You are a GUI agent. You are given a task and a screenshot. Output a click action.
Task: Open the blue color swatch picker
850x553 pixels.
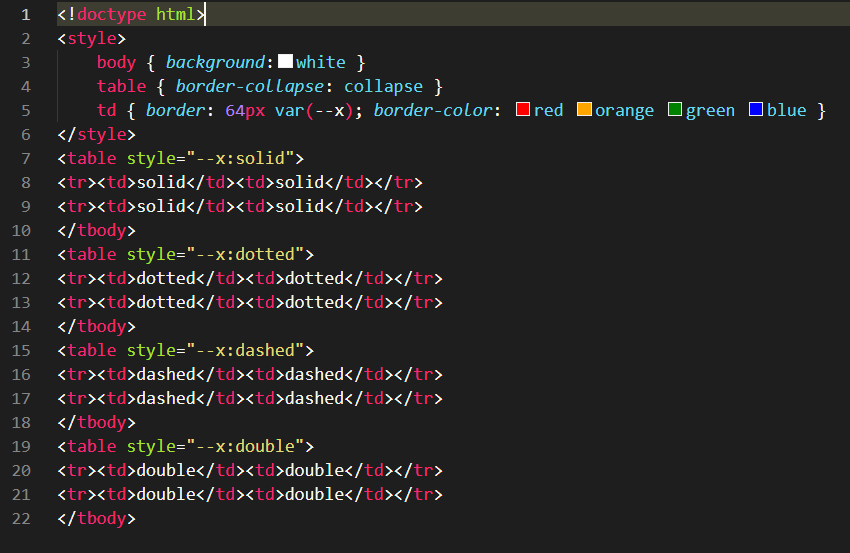[756, 109]
